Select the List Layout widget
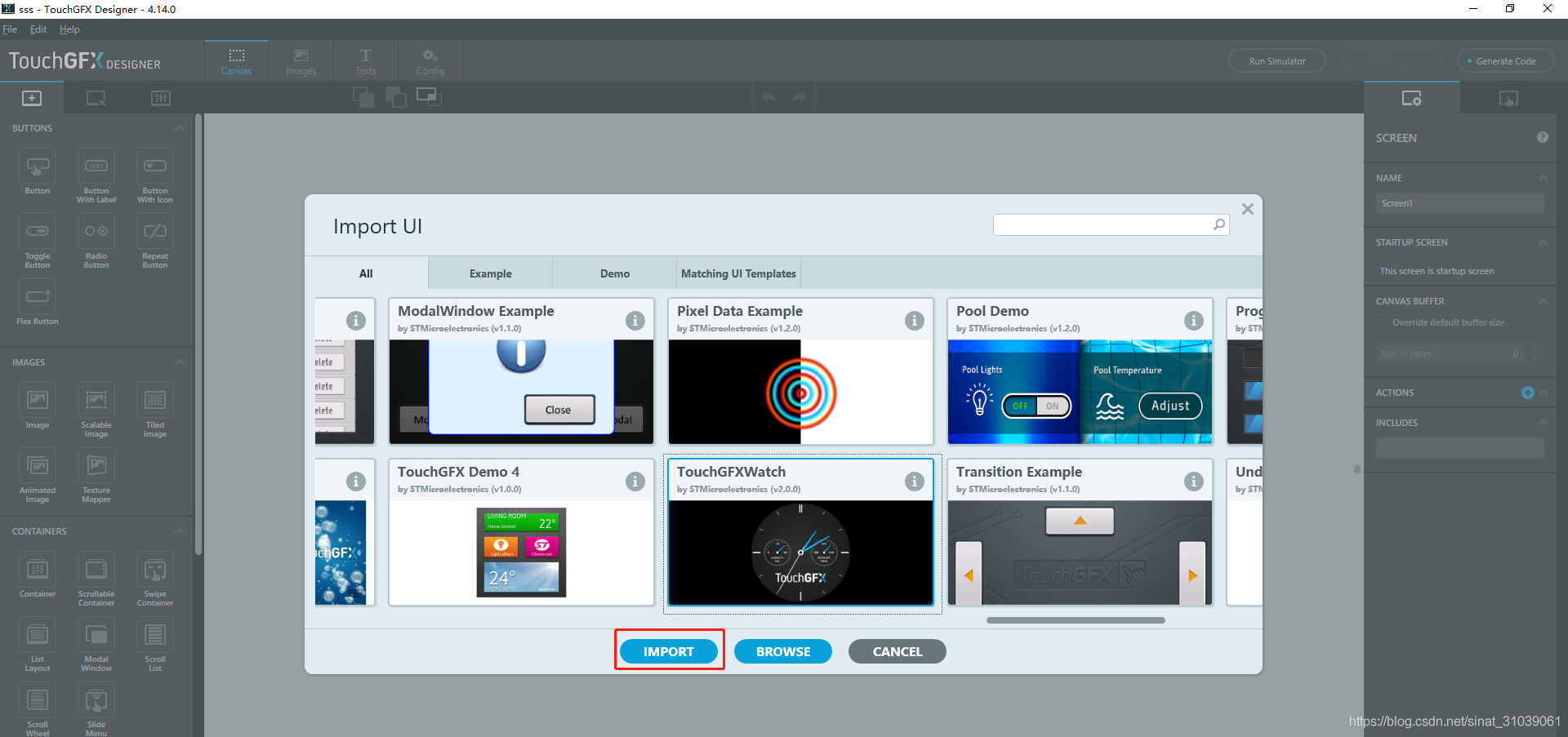Viewport: 1568px width, 737px height. [x=38, y=635]
